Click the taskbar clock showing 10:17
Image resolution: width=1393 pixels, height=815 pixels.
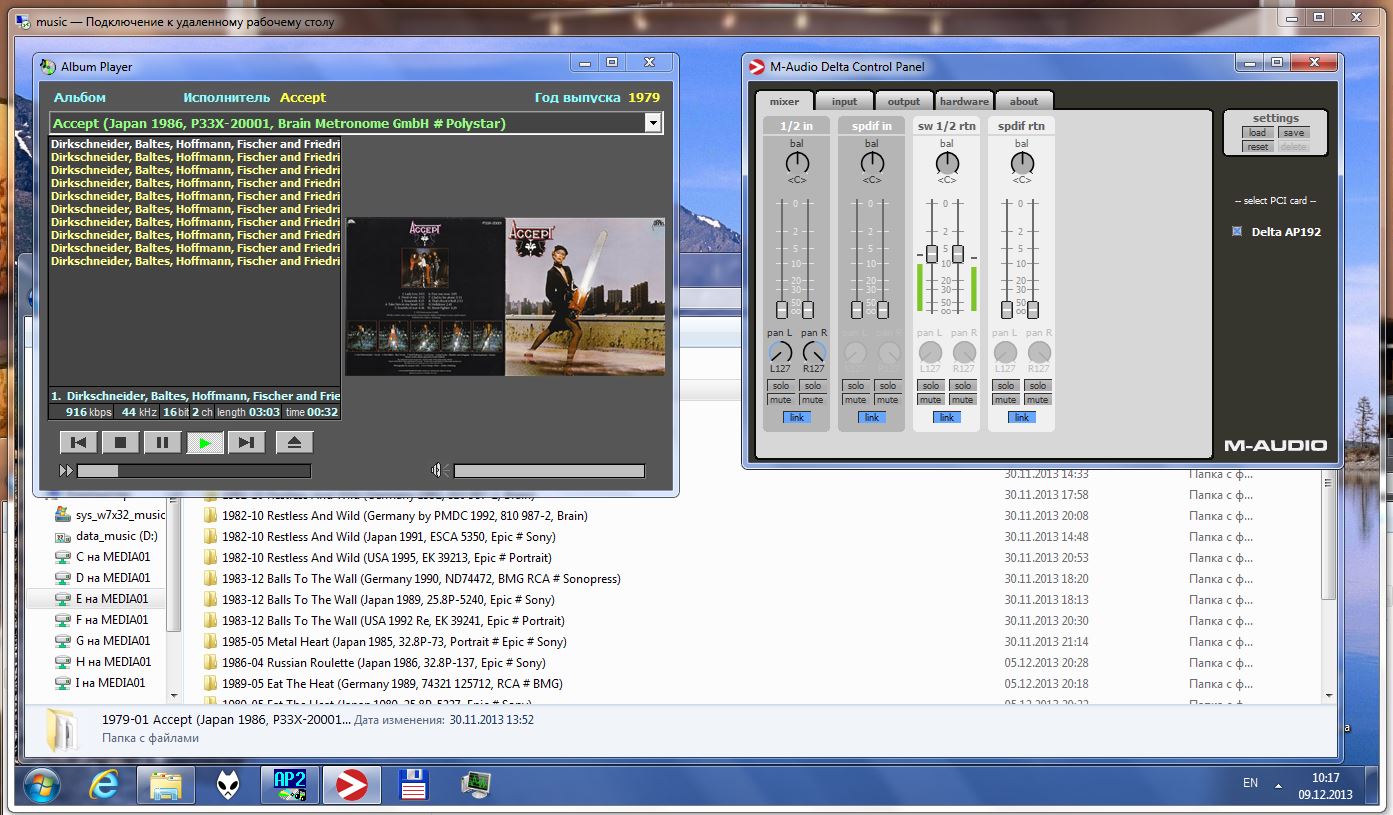1325,777
